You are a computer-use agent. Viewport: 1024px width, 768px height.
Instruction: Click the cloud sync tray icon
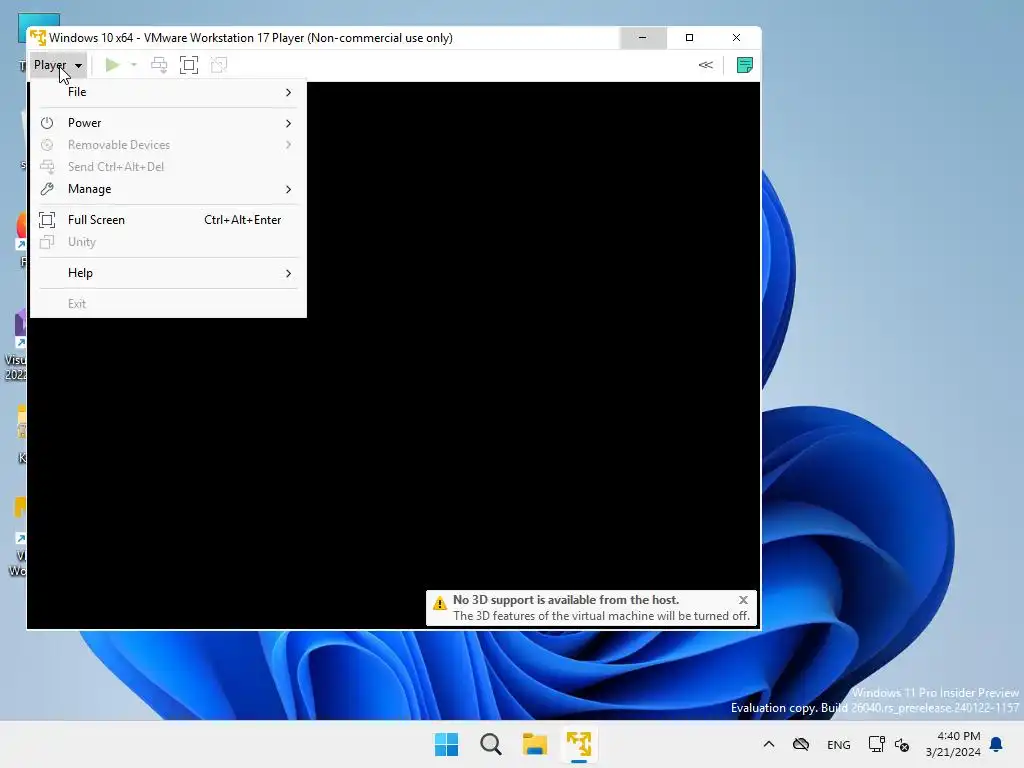801,744
